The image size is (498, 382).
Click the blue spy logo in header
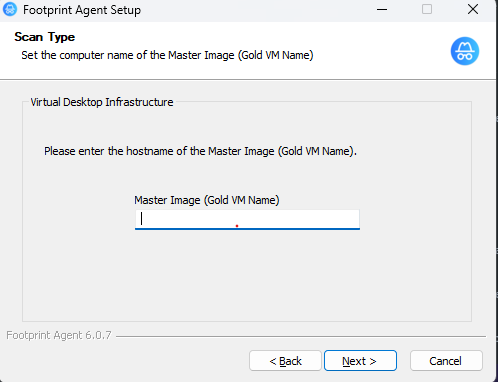(465, 51)
